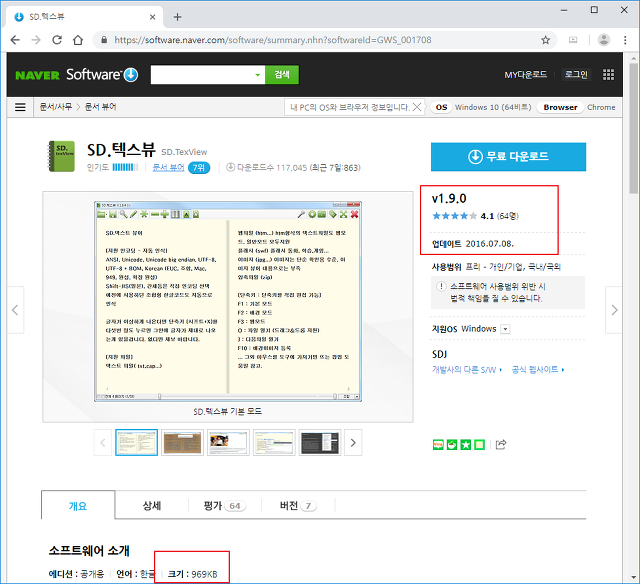Image resolution: width=640 pixels, height=584 pixels.
Task: Go to next software with right arrow
Action: coord(614,310)
